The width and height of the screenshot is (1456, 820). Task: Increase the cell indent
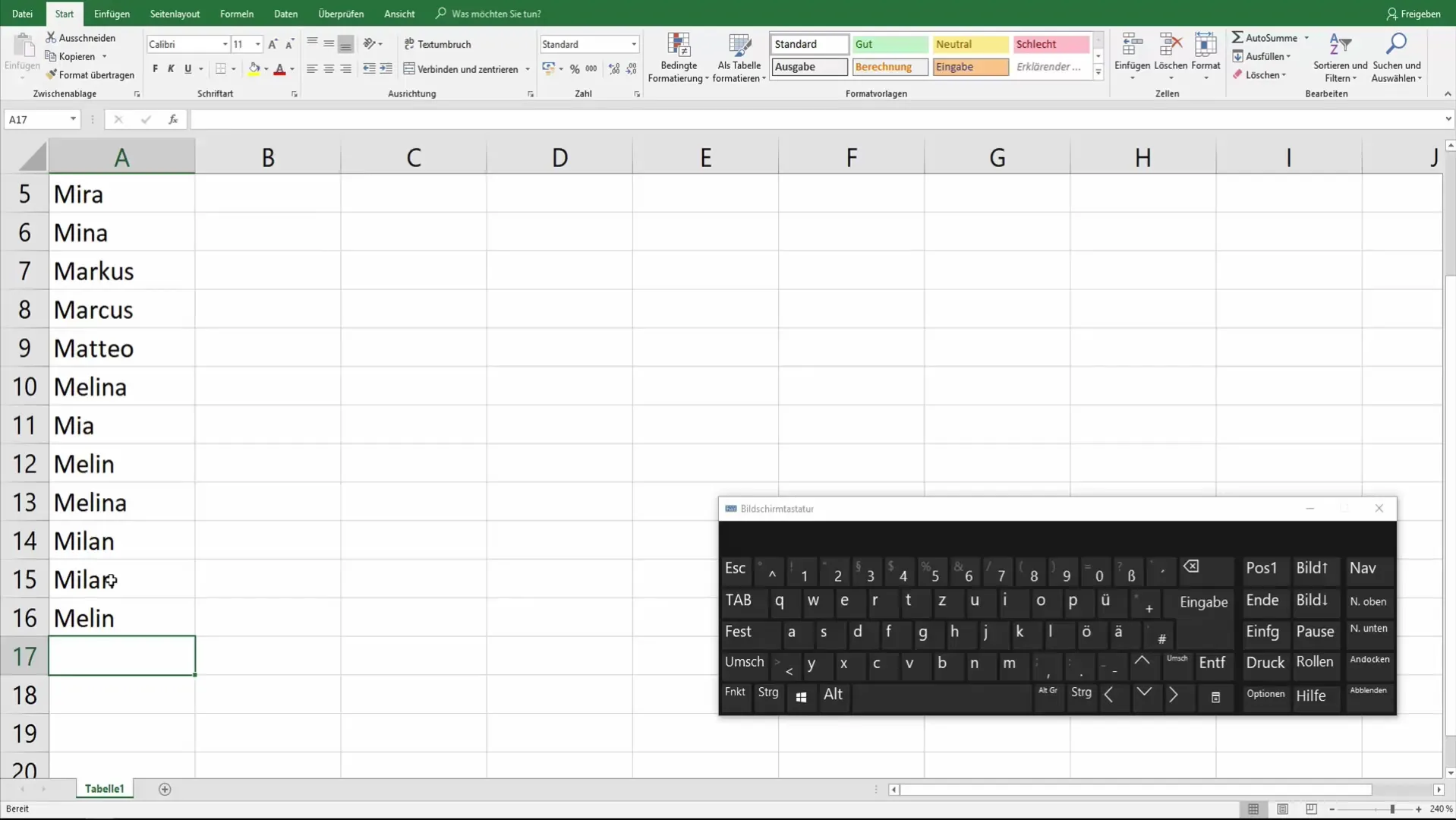point(386,69)
